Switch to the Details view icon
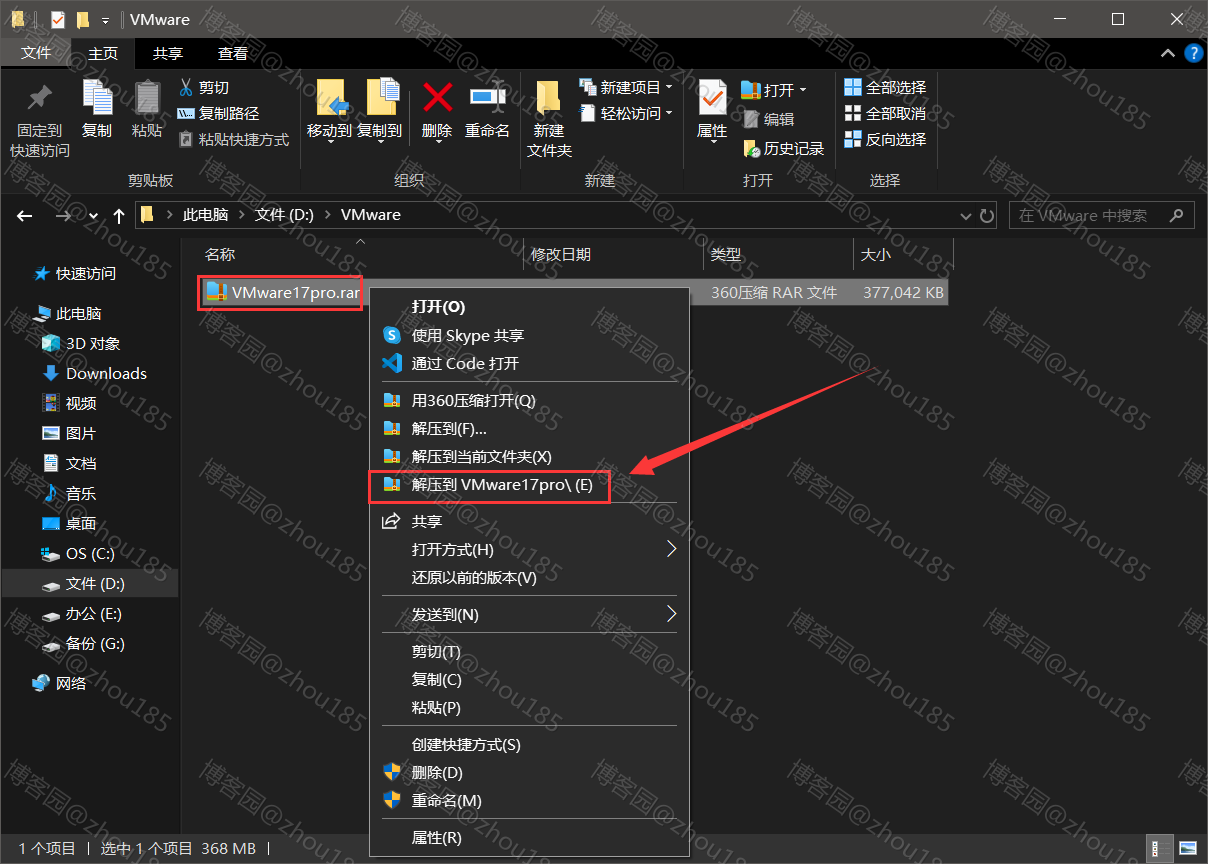Screen dimensions: 1208x864 tap(1159, 848)
